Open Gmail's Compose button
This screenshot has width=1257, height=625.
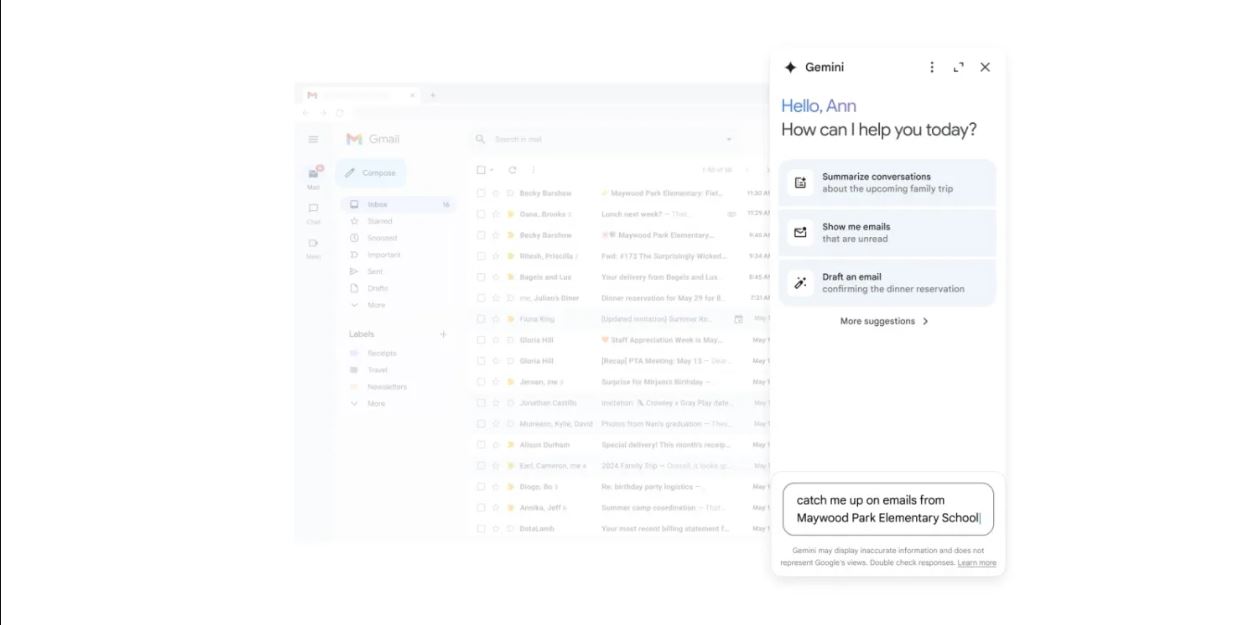(x=372, y=173)
